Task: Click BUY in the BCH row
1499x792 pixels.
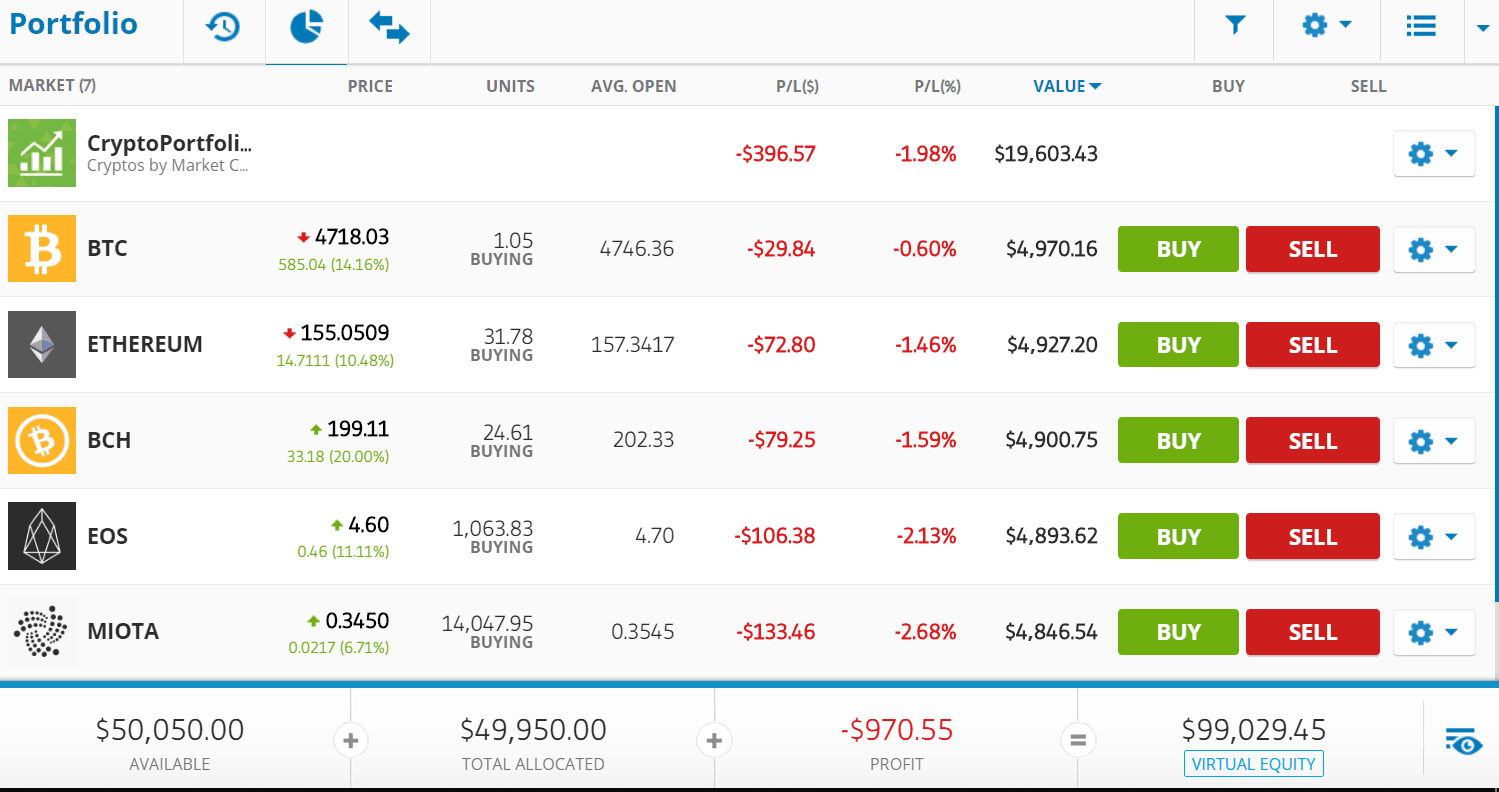Action: coord(1178,441)
